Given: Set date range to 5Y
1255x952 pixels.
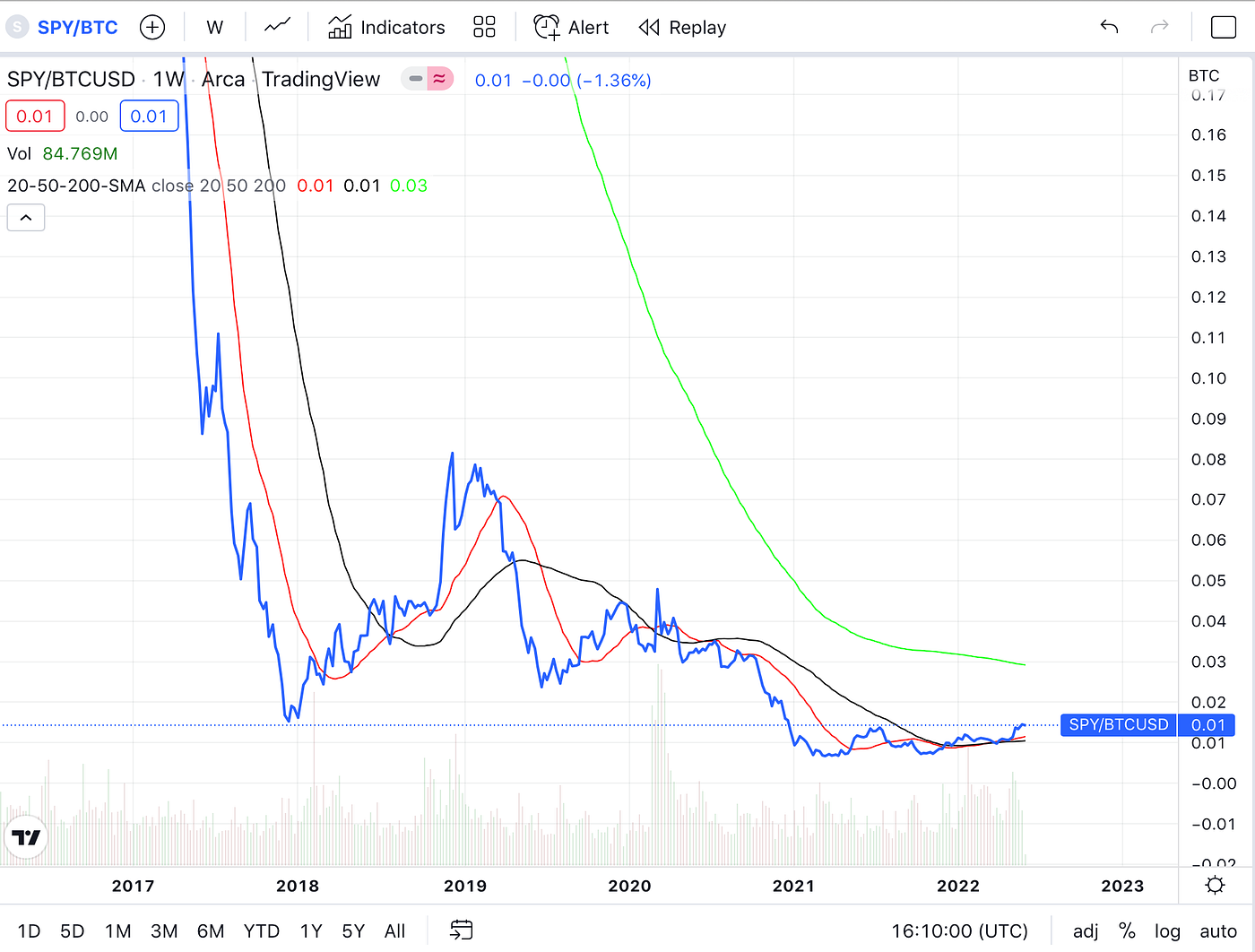Looking at the screenshot, I should [353, 930].
